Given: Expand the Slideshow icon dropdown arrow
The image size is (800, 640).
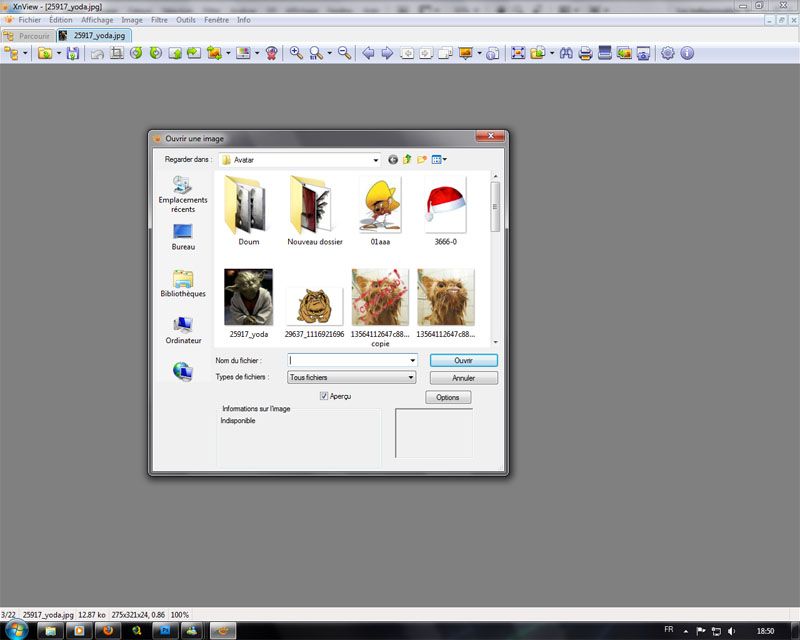Looking at the screenshot, I should coord(479,53).
